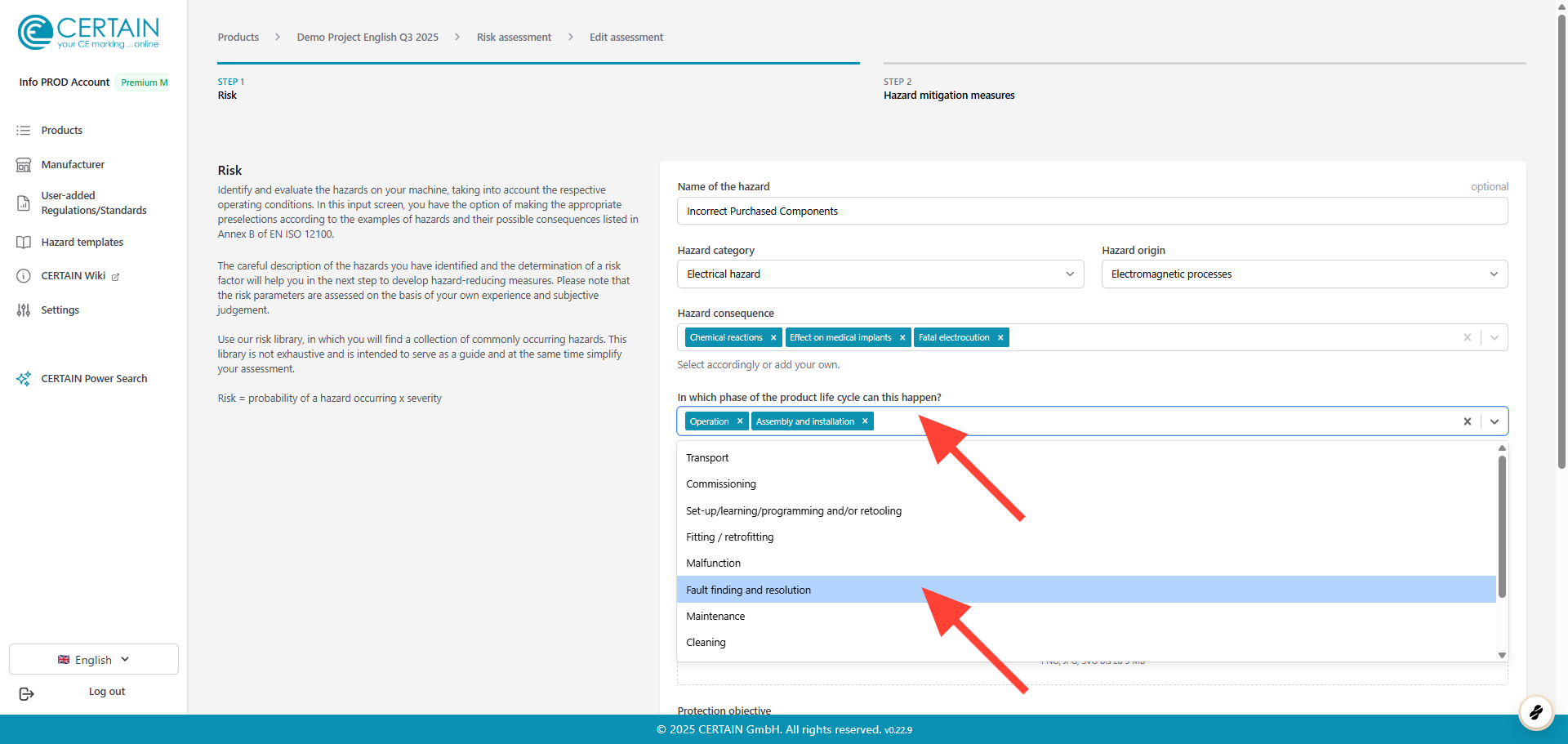This screenshot has width=1568, height=744.
Task: Click the Hazard templates book icon
Action: coord(24,243)
